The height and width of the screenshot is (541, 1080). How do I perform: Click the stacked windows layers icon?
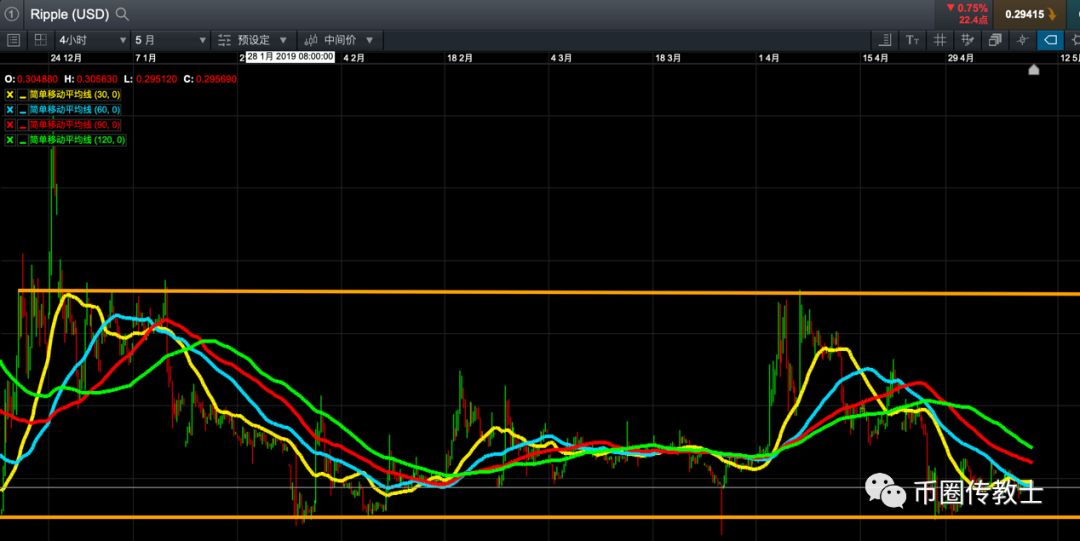(x=995, y=40)
